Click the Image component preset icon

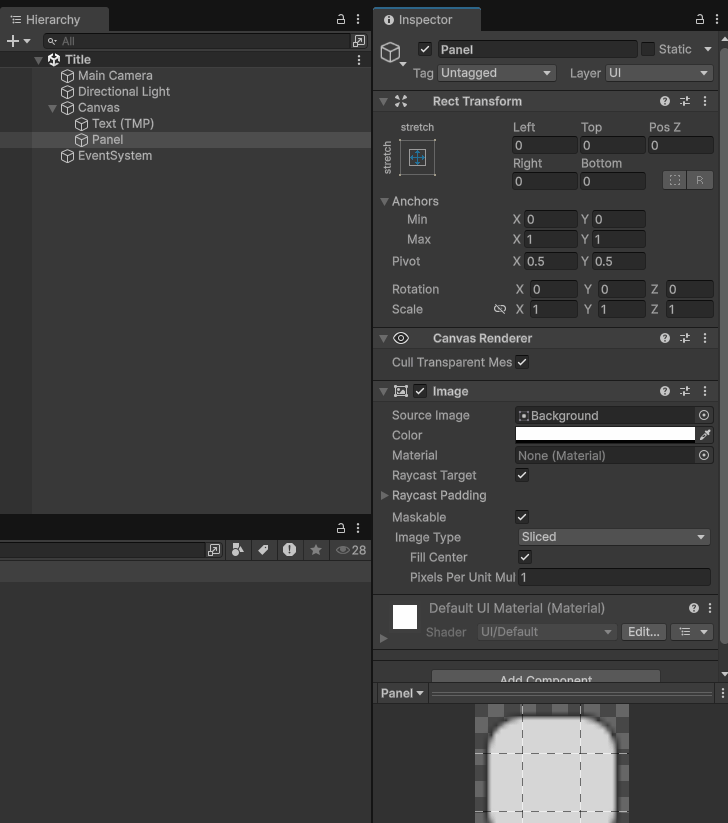685,391
